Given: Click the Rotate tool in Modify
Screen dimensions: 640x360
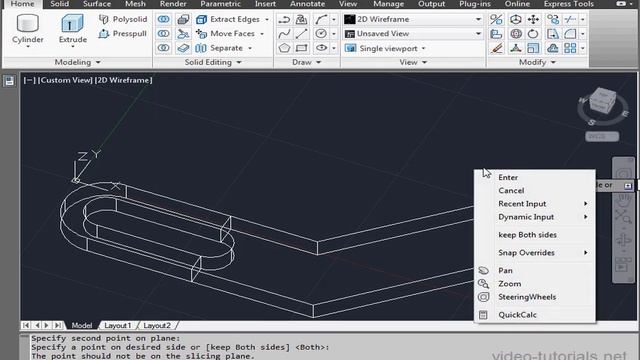Looking at the screenshot, I should coord(533,33).
